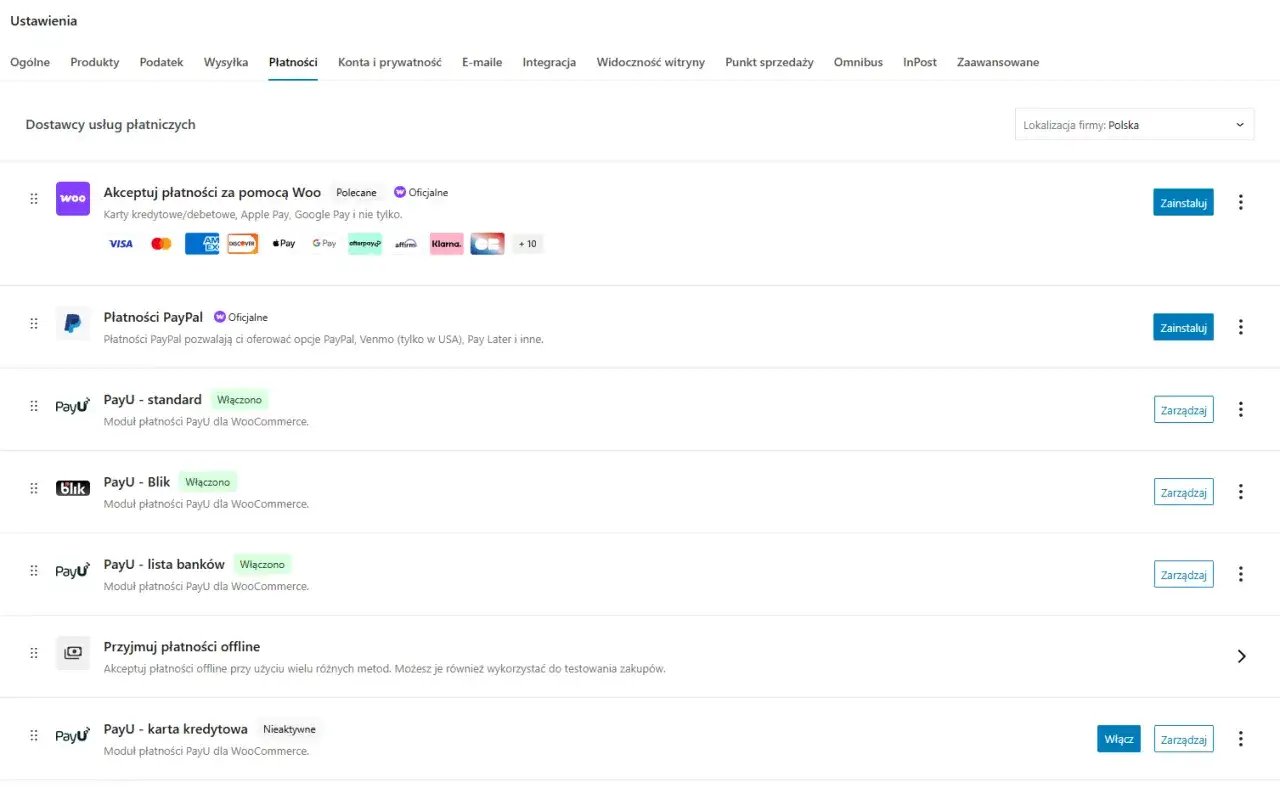Click the offline payments terminal icon
The height and width of the screenshot is (799, 1280).
coord(72,653)
